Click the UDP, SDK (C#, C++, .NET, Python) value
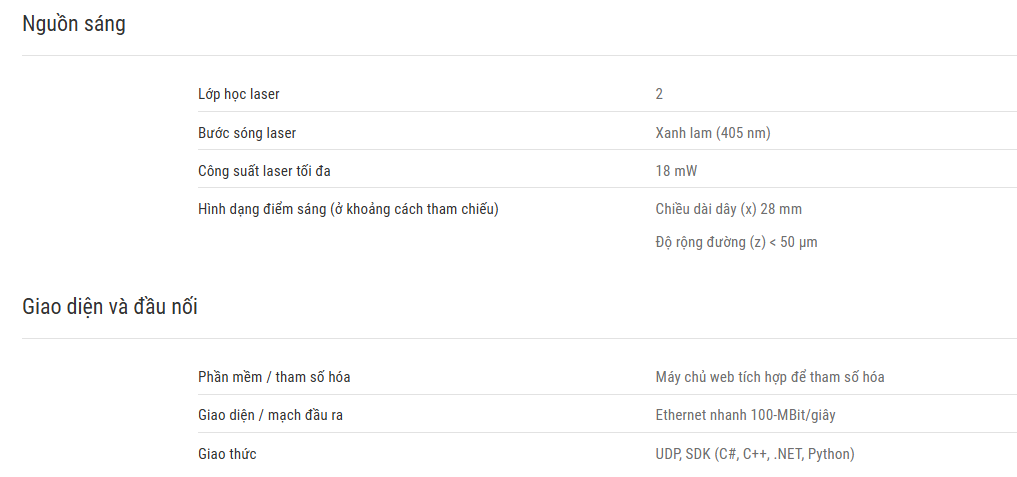The image size is (1017, 477). [755, 454]
